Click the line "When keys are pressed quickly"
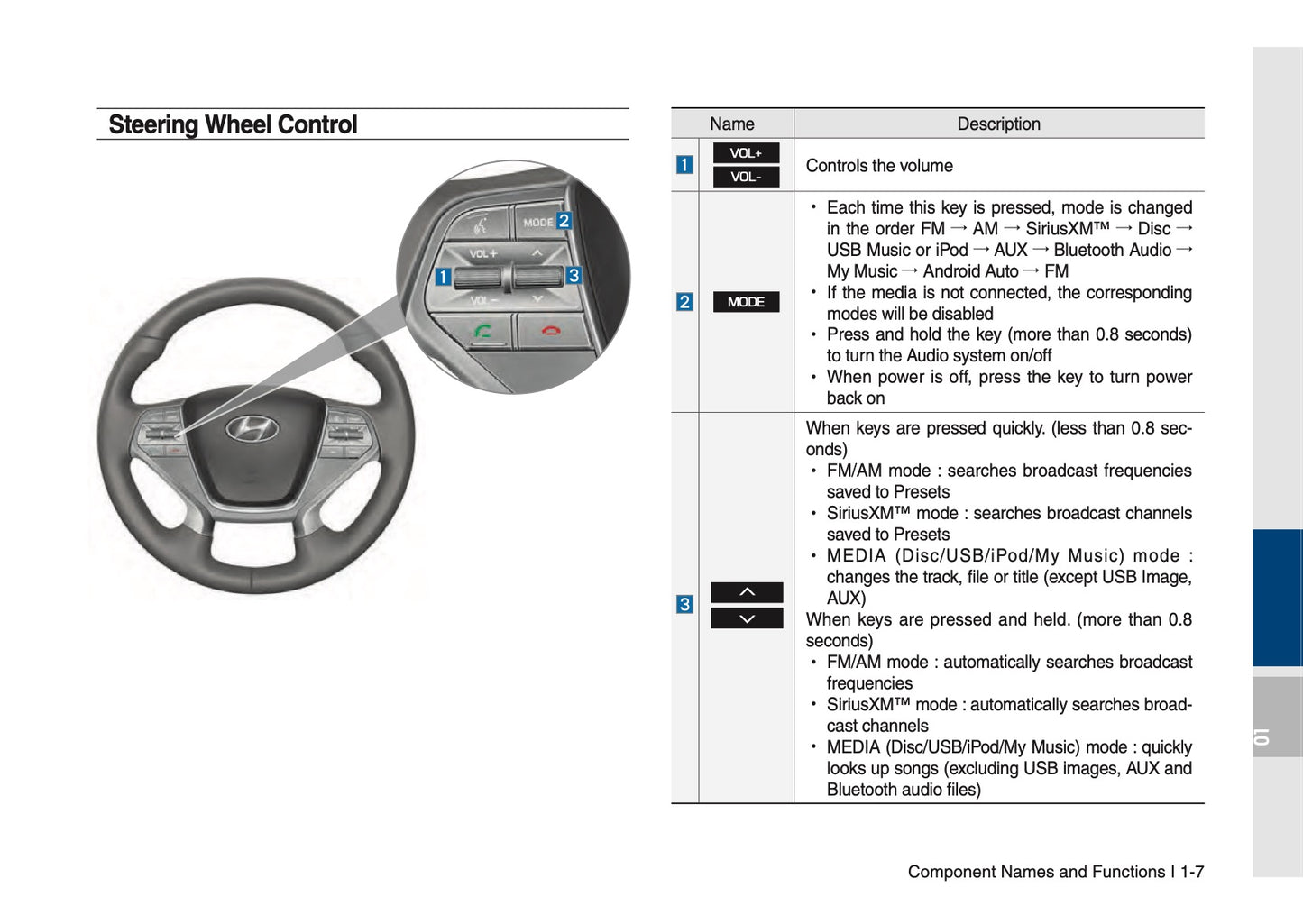This screenshot has height=924, width=1303. coord(998,438)
